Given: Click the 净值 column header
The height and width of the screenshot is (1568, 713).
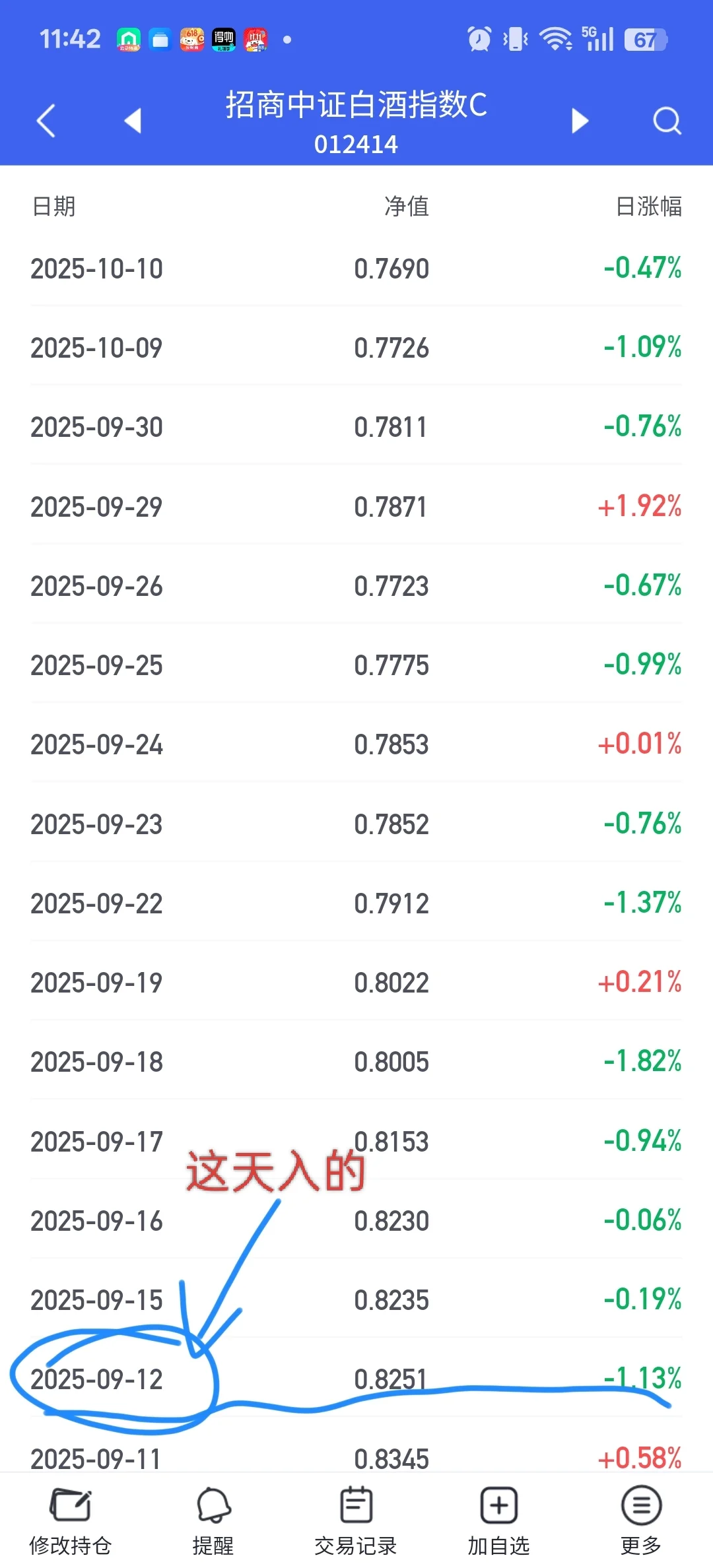Looking at the screenshot, I should coord(407,207).
